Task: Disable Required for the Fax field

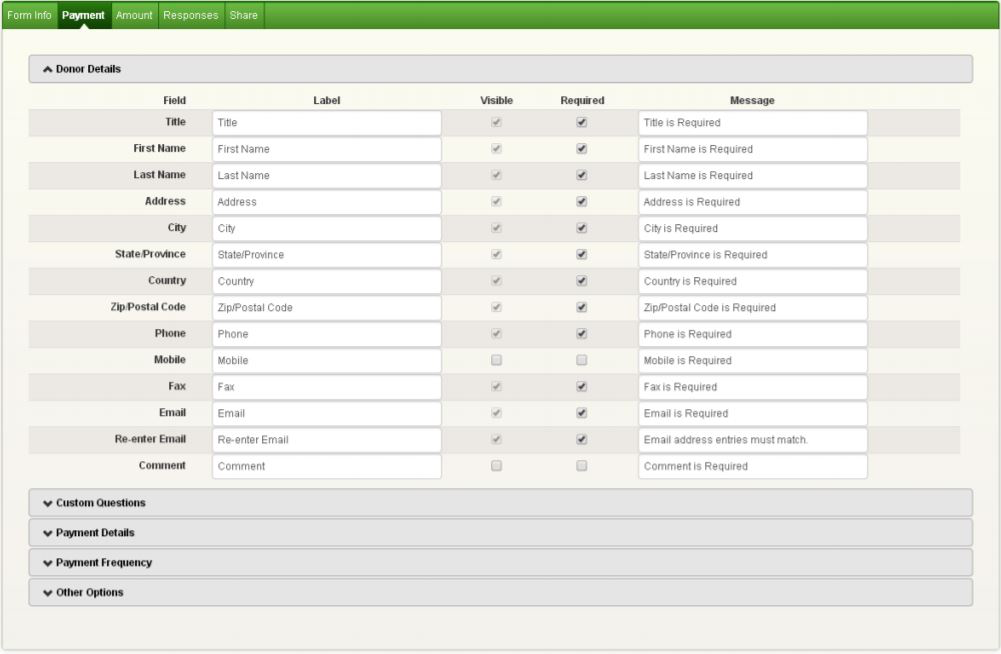Action: 582,387
